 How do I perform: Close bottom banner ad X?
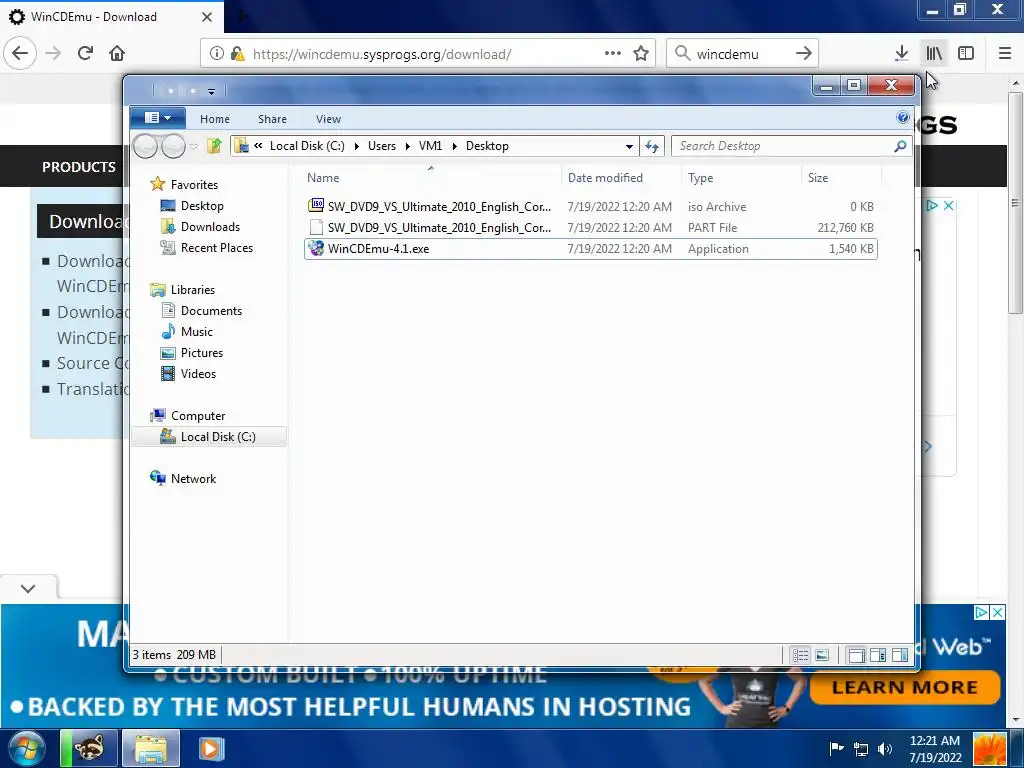998,613
